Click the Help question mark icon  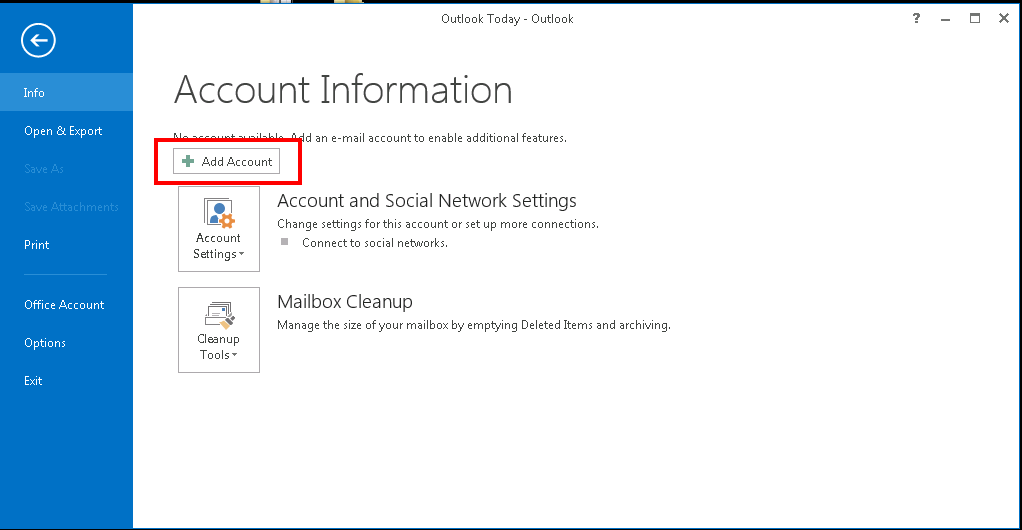(x=916, y=18)
